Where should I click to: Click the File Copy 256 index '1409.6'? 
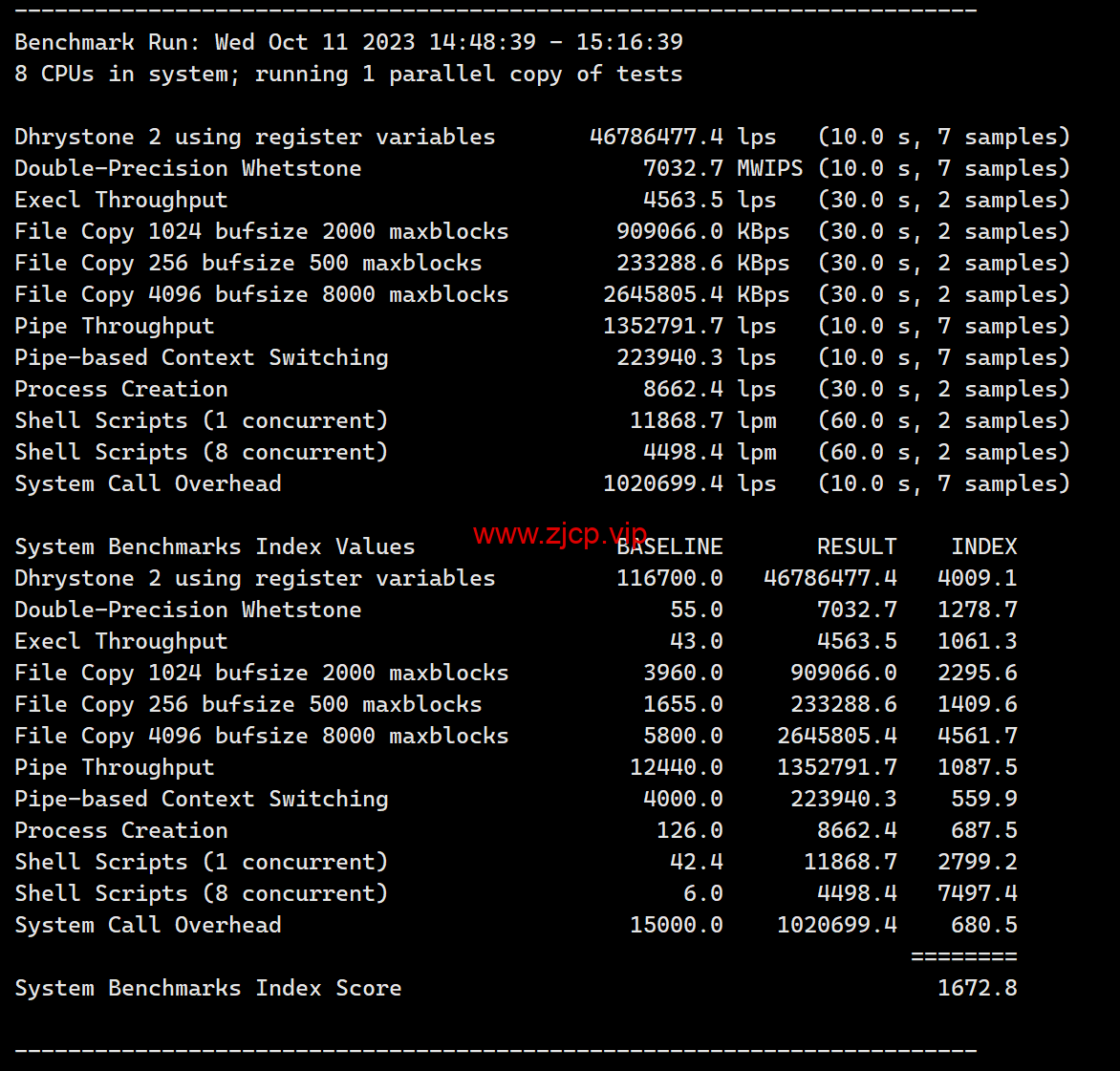[x=978, y=704]
